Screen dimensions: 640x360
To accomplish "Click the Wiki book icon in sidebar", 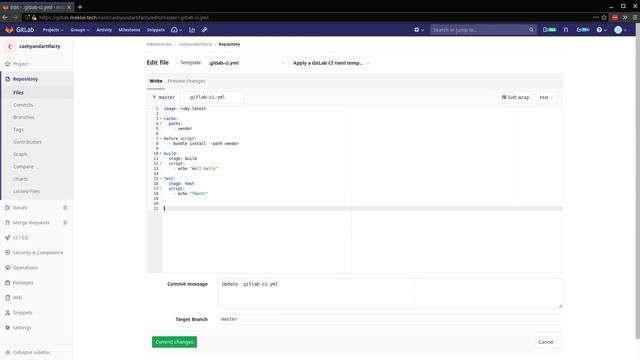I will pyautogui.click(x=7, y=298).
